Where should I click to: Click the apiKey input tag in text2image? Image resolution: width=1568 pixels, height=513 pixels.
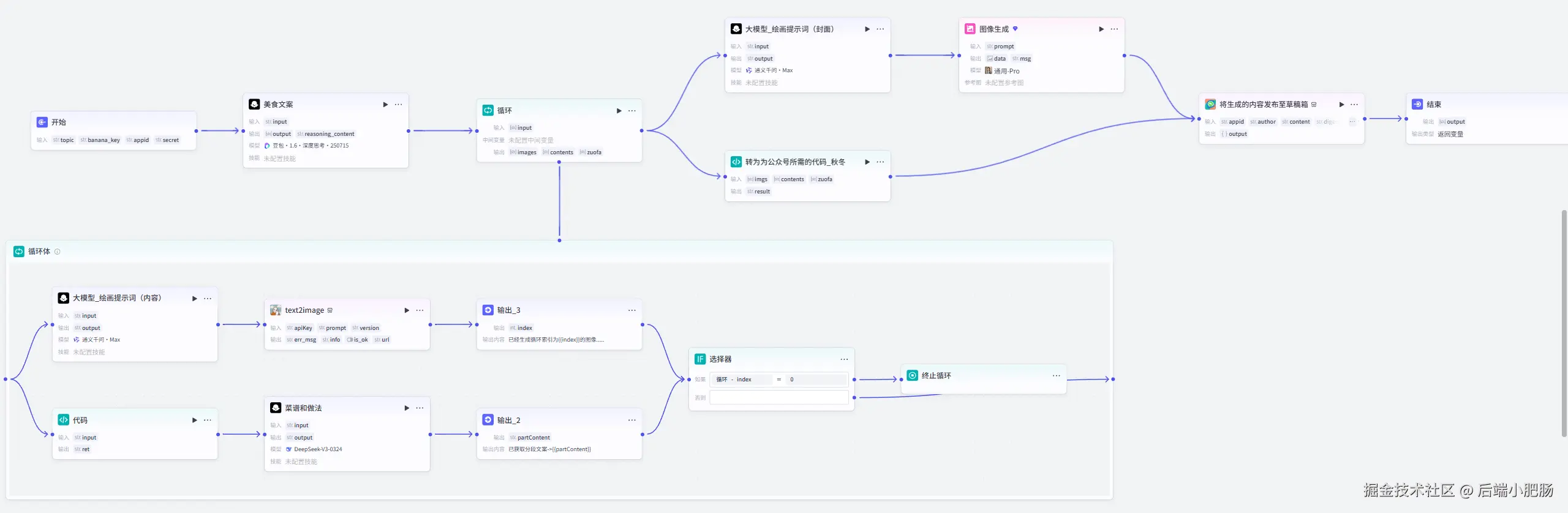tap(300, 328)
